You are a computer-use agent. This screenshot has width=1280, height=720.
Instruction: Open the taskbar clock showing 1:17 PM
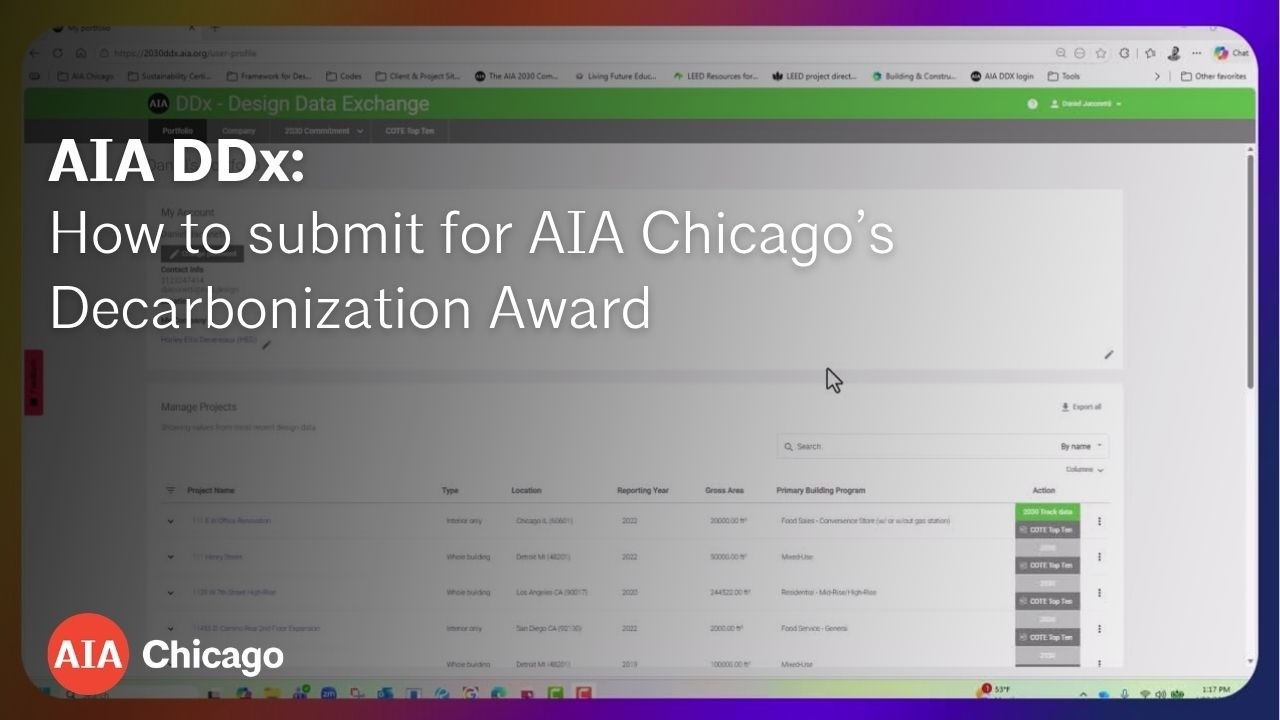click(1216, 692)
